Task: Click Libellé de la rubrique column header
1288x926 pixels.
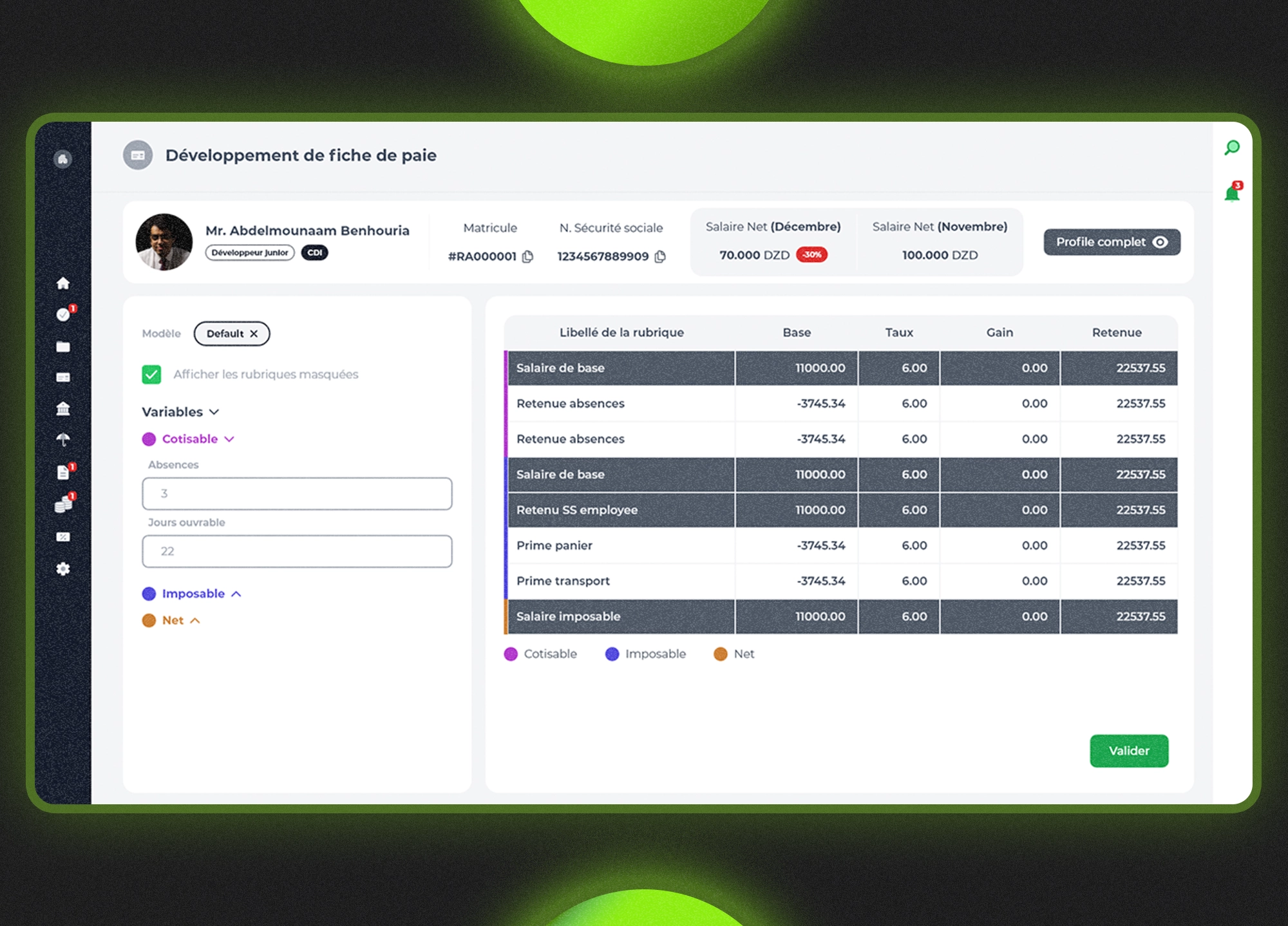Action: (x=621, y=333)
